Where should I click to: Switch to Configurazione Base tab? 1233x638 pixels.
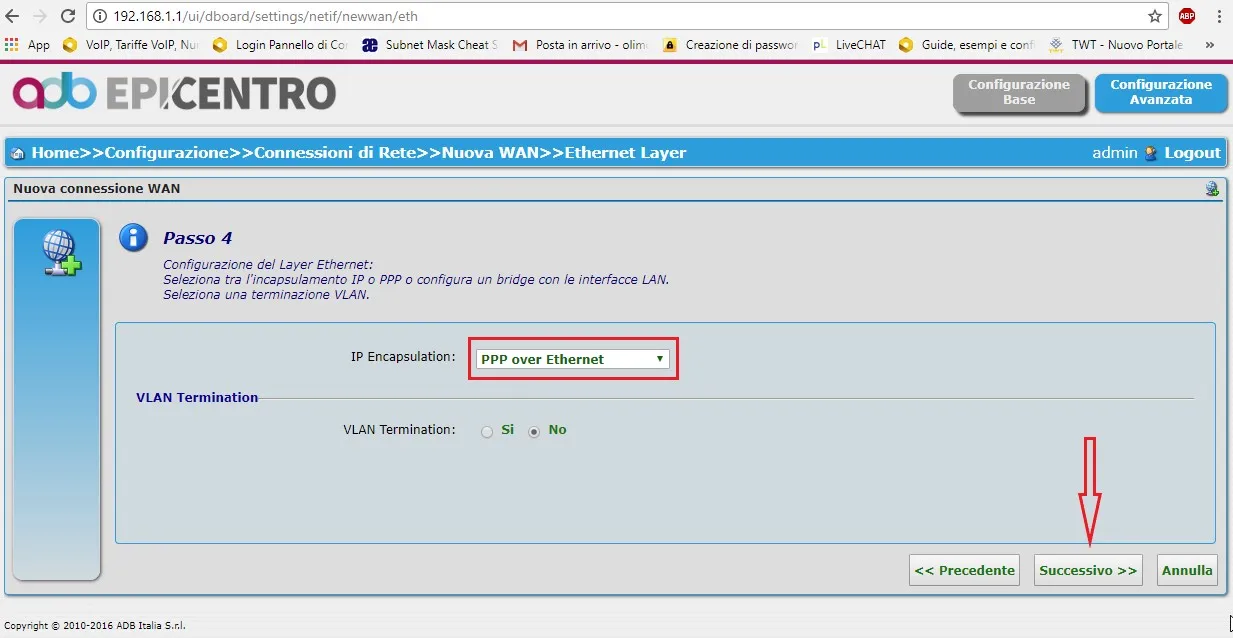1019,92
